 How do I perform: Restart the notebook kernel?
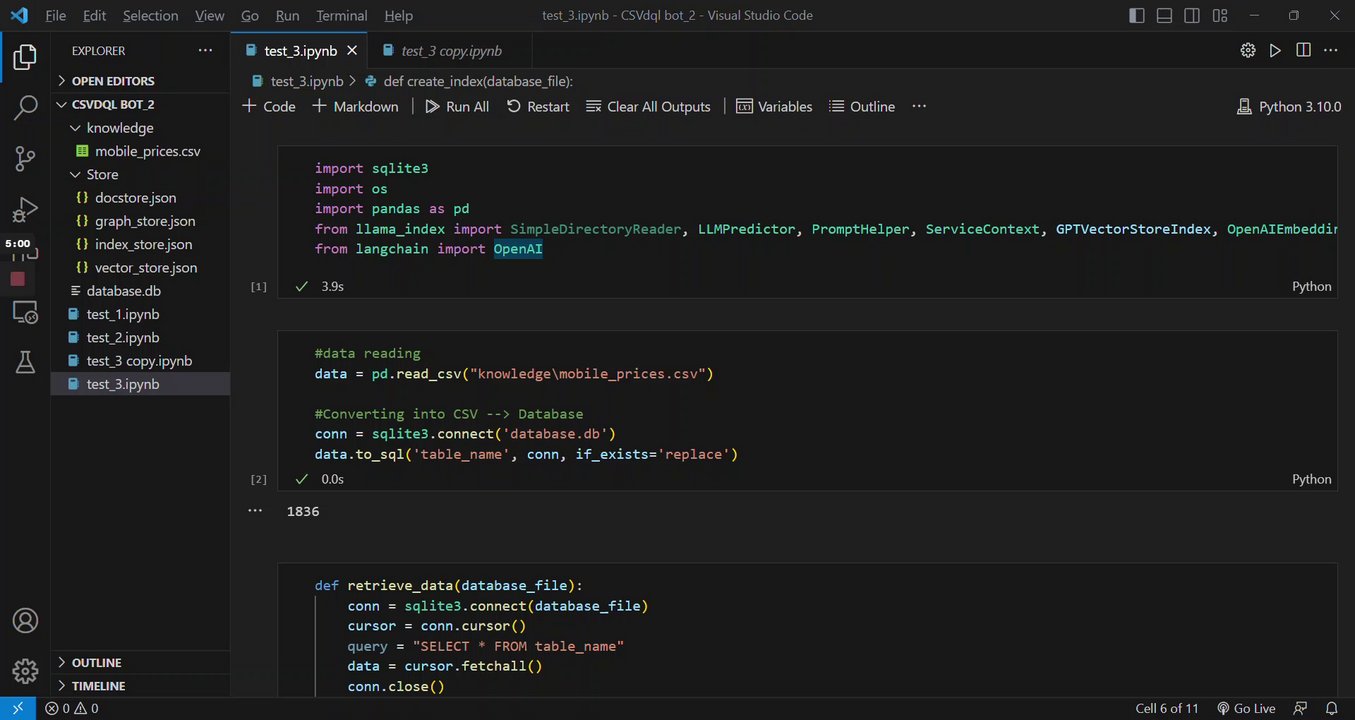[538, 106]
